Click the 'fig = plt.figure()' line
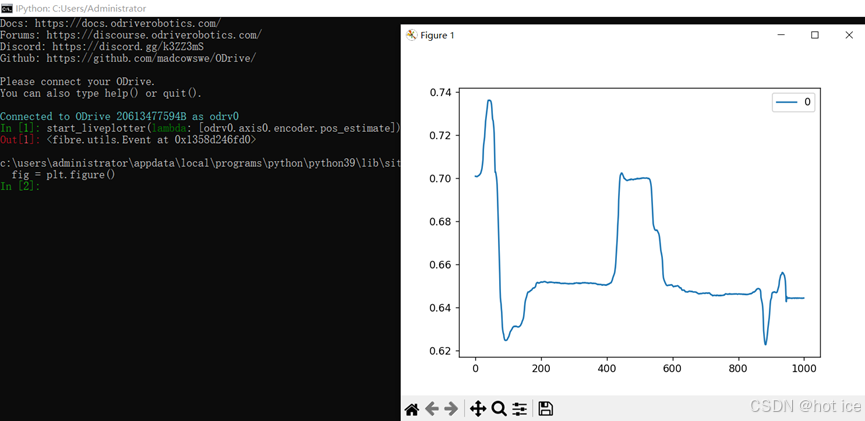Image resolution: width=865 pixels, height=421 pixels. click(63, 174)
